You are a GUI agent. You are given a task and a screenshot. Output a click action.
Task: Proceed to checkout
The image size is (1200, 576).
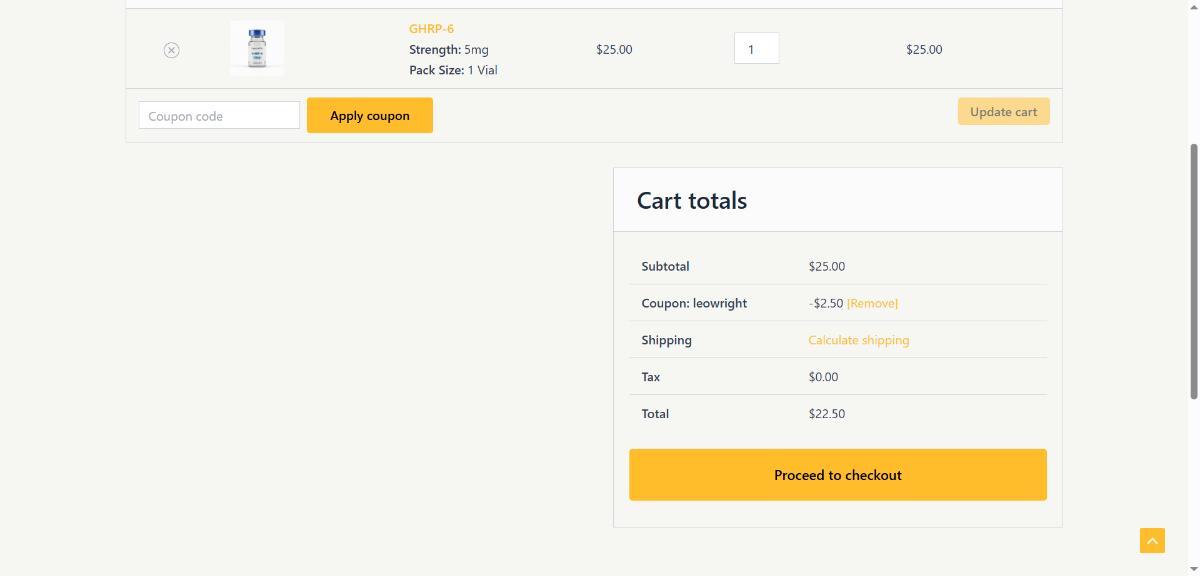(x=837, y=475)
